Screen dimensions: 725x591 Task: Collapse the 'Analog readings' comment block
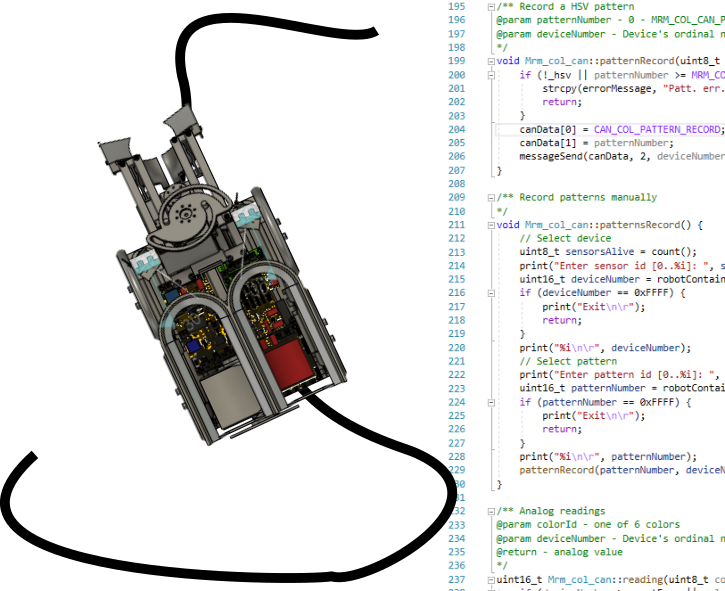point(490,511)
